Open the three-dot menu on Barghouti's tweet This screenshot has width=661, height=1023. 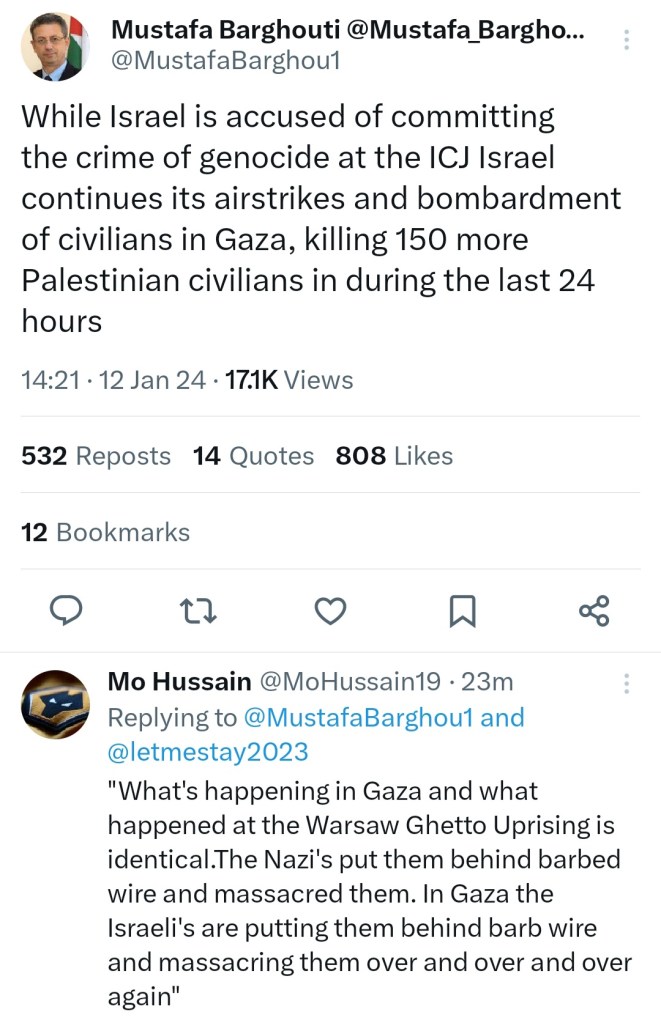[627, 40]
